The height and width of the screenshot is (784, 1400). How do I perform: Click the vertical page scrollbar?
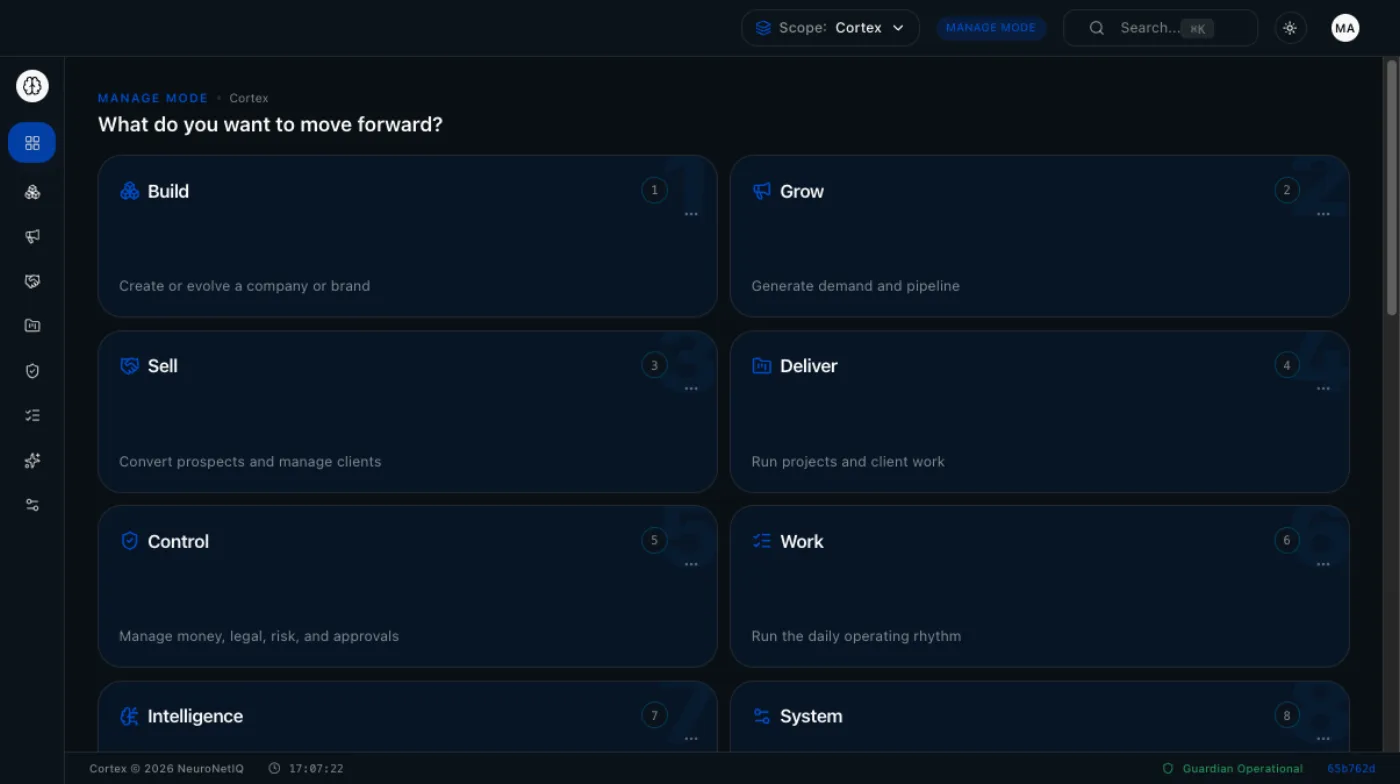tap(1391, 188)
